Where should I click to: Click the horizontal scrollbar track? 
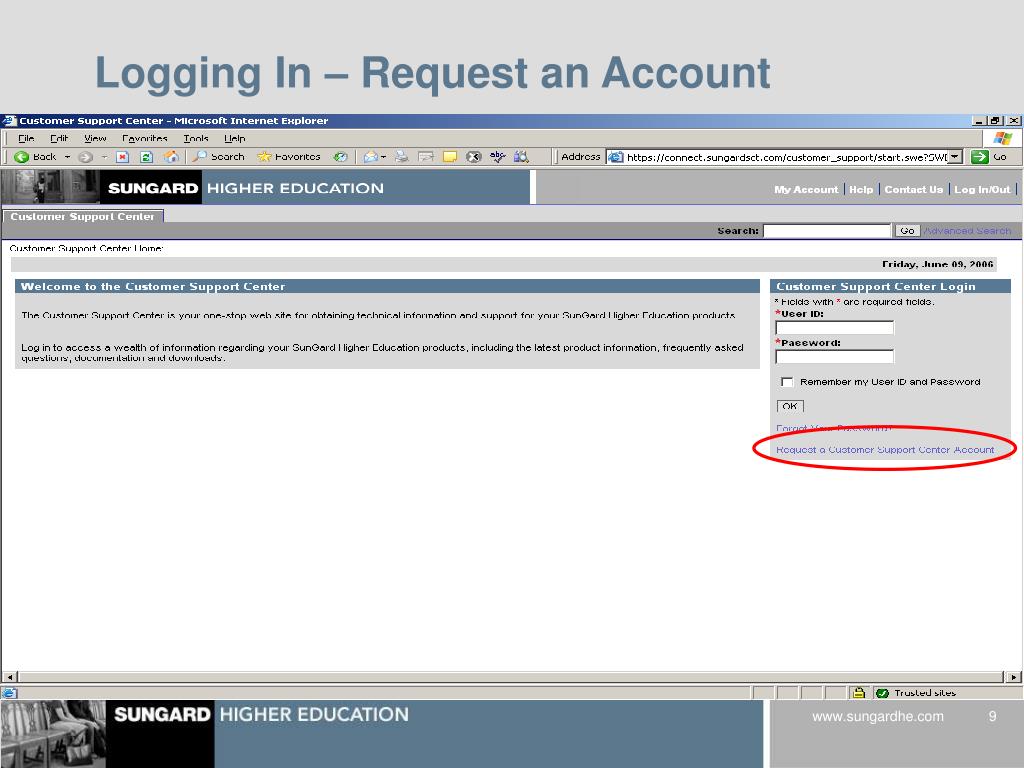[511, 677]
